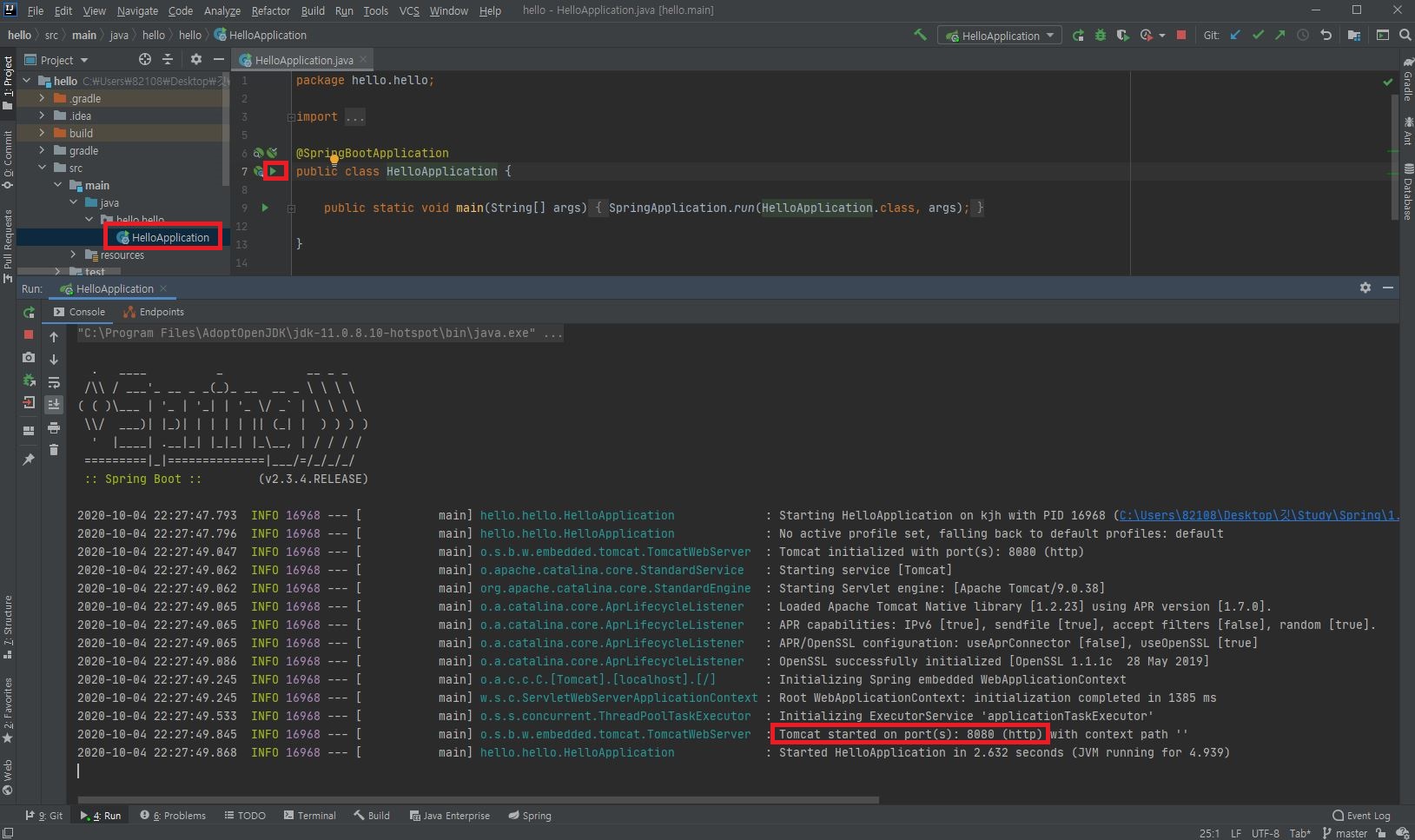Click the Git Update Project blue arrow
The width and height of the screenshot is (1415, 840).
[x=1235, y=35]
